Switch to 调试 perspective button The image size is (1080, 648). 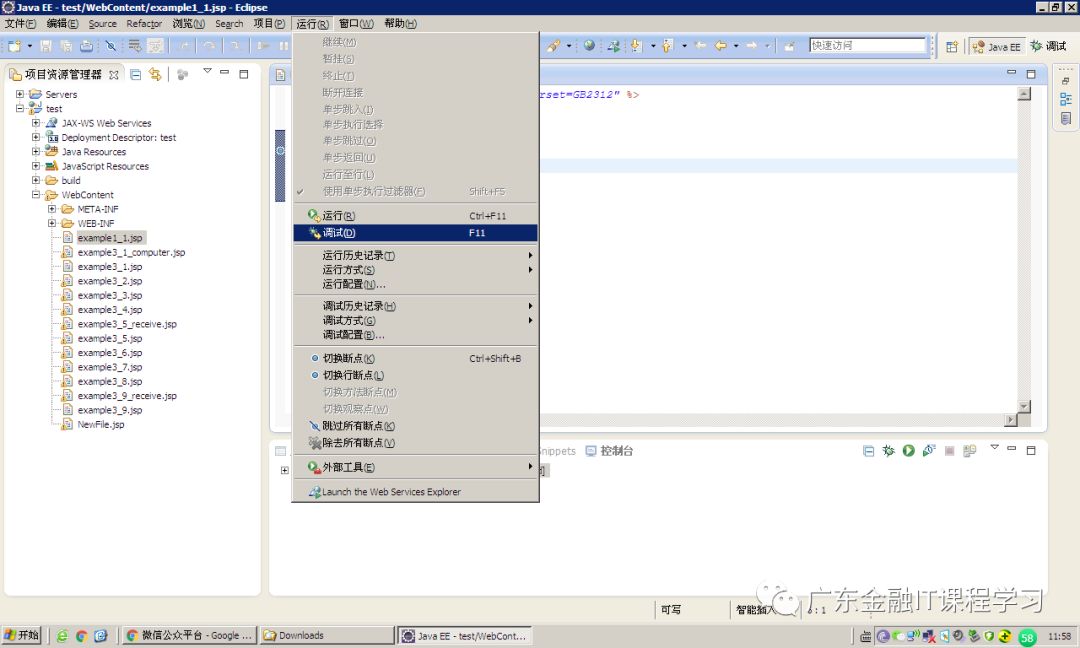(x=1049, y=46)
